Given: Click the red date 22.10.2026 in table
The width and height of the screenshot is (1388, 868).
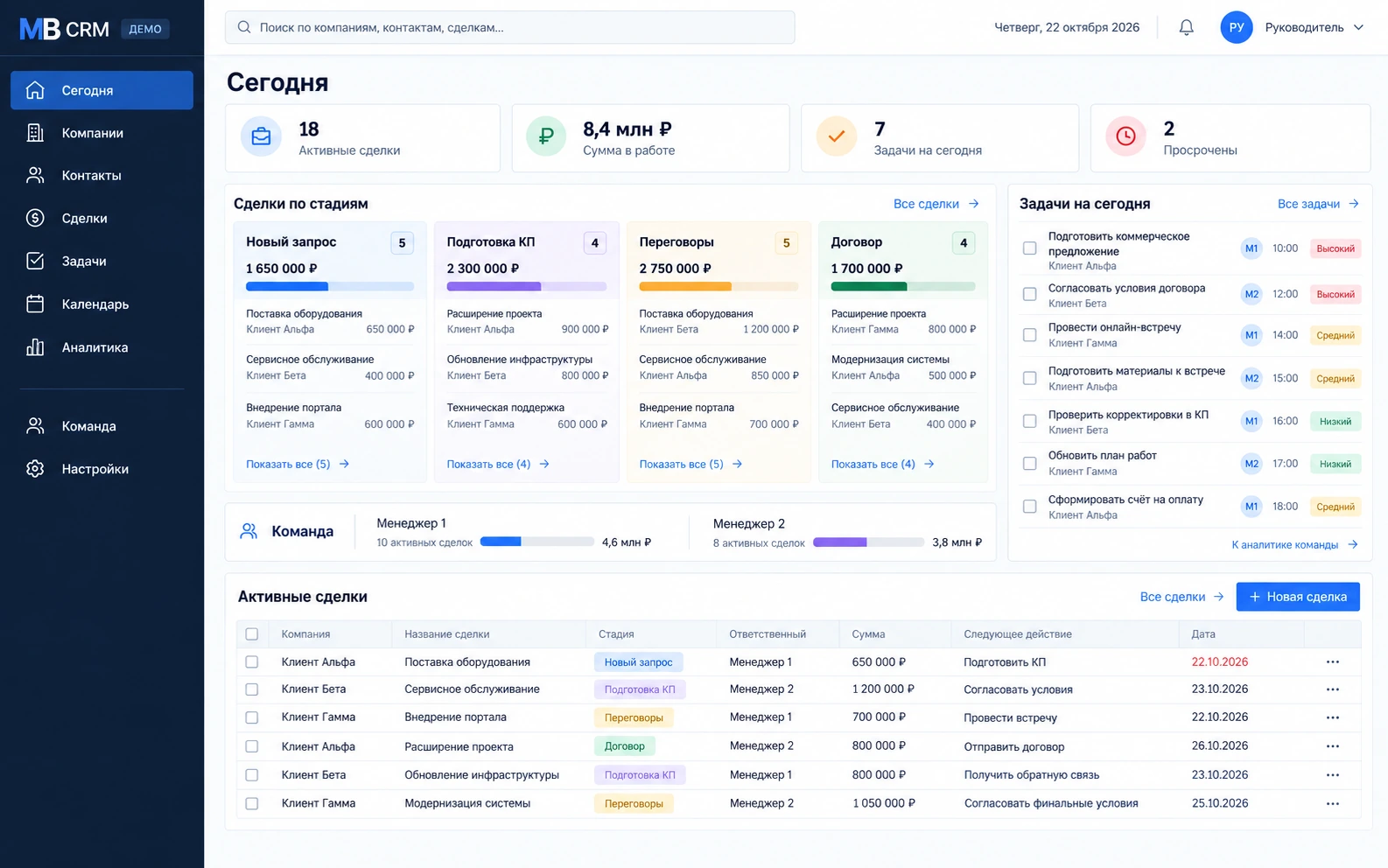Looking at the screenshot, I should pyautogui.click(x=1219, y=662).
